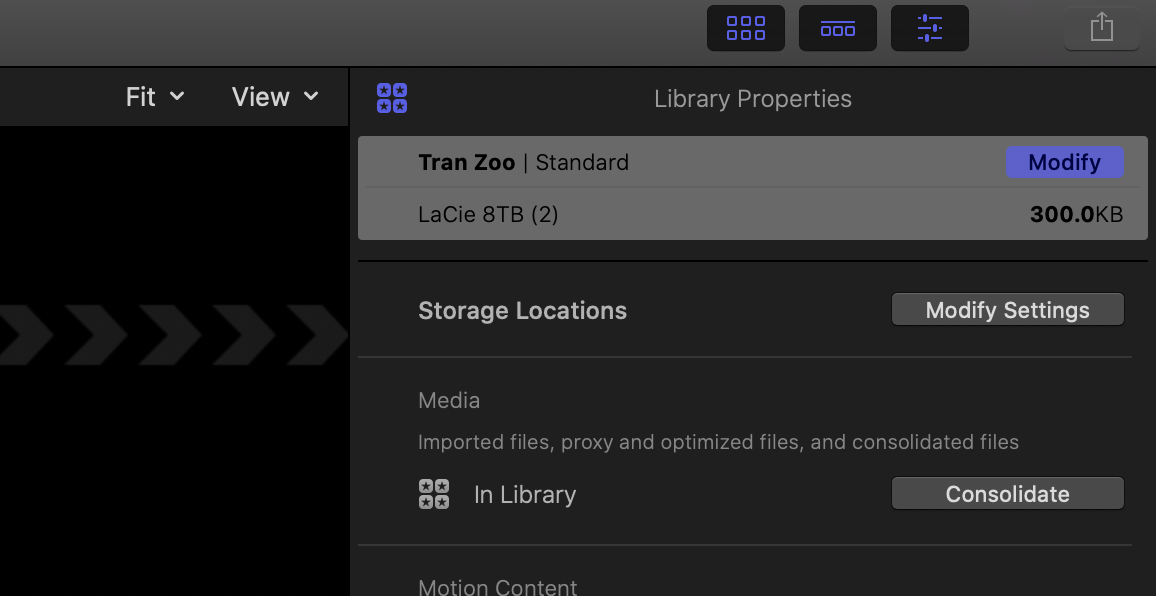Open the Fit zoom dropdown
Screen dimensions: 1156x596
pyautogui.click(x=155, y=97)
